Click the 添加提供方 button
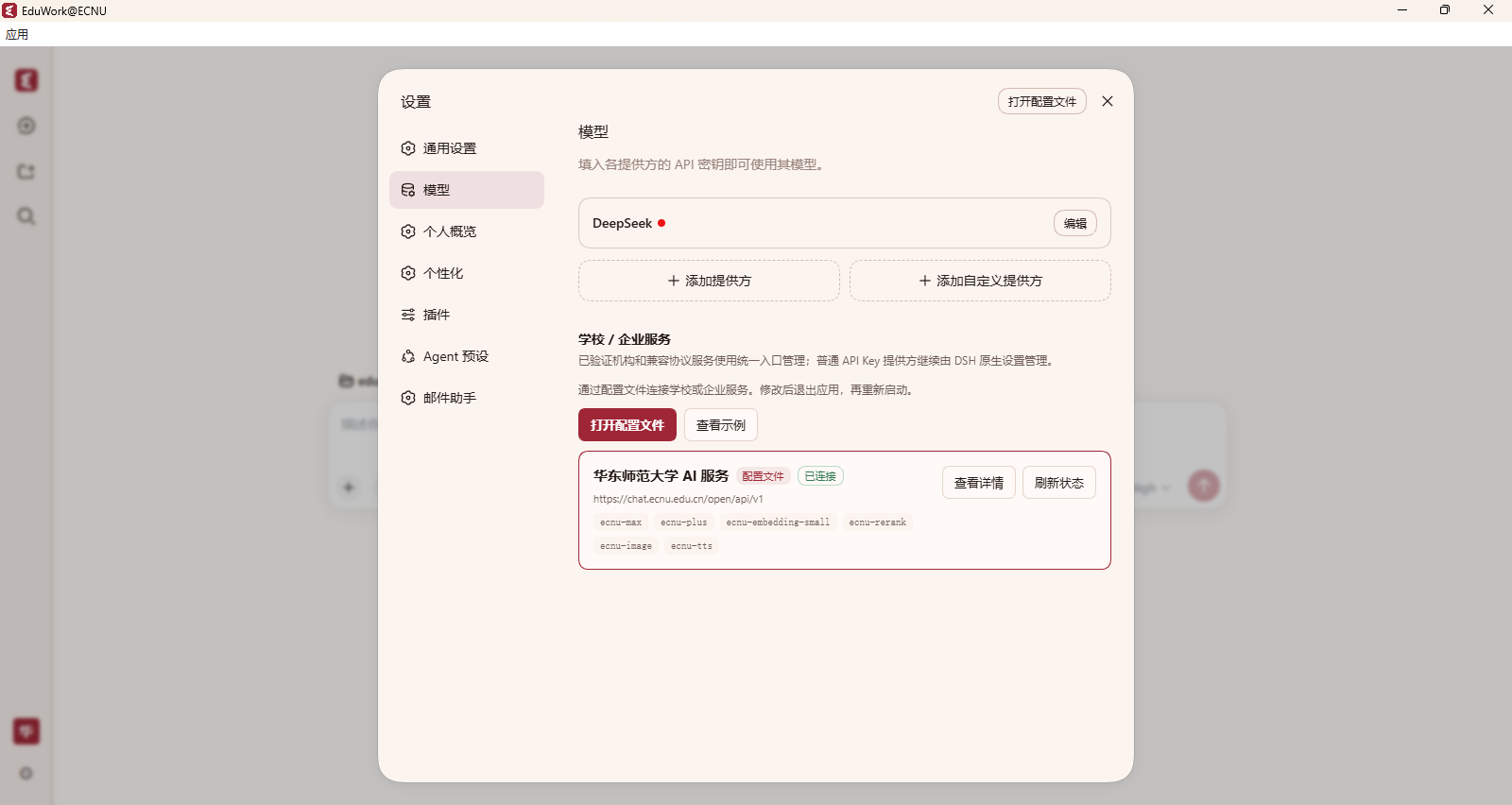Image resolution: width=1512 pixels, height=805 pixels. [709, 281]
